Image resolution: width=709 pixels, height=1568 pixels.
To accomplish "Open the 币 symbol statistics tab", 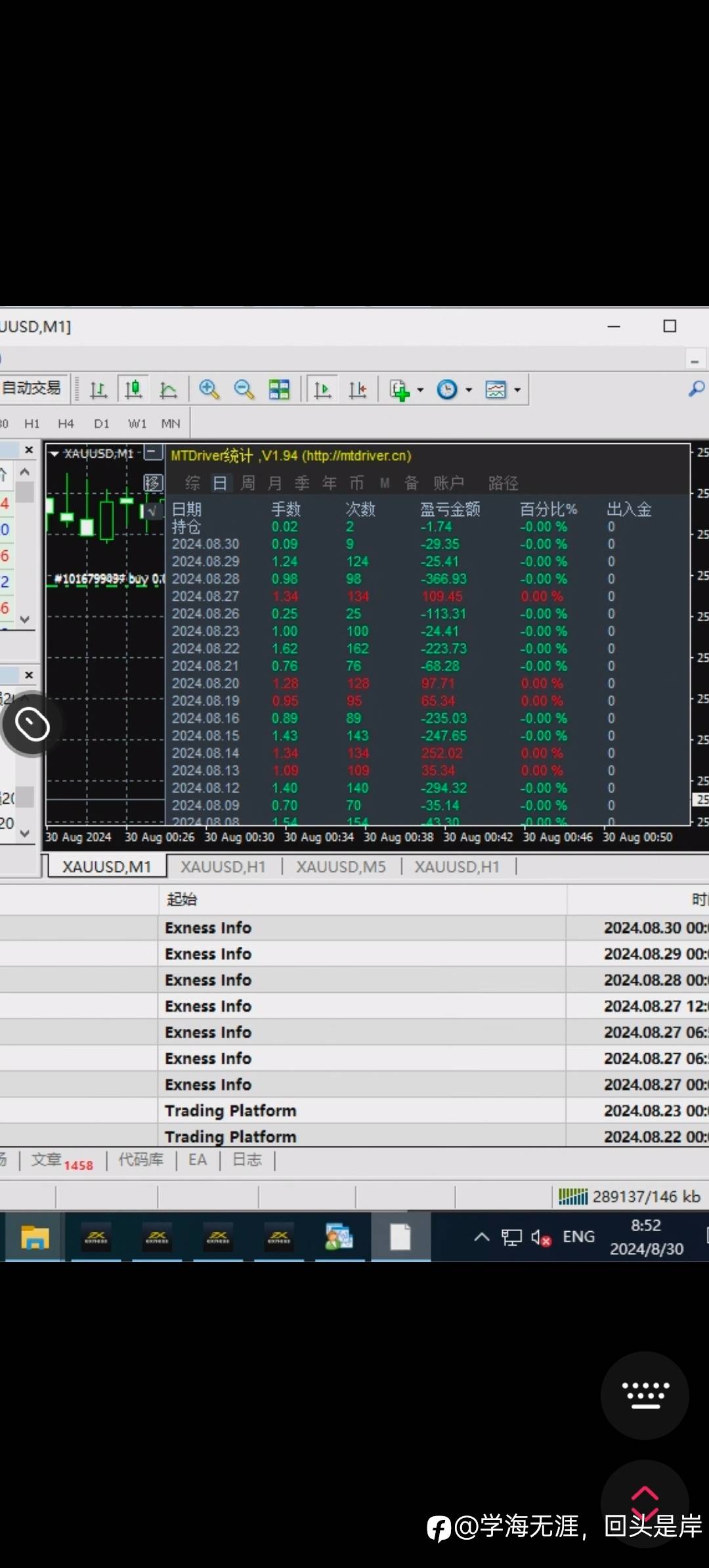I will [356, 484].
